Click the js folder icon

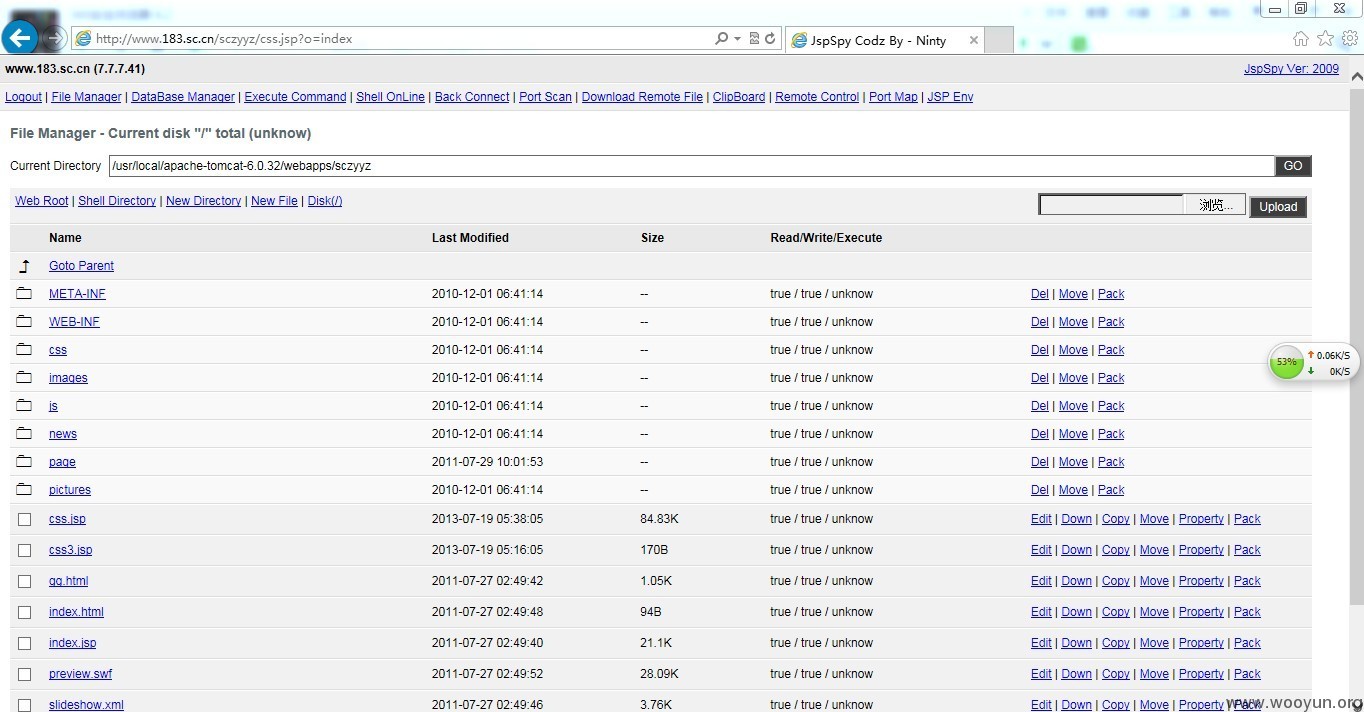pyautogui.click(x=25, y=406)
